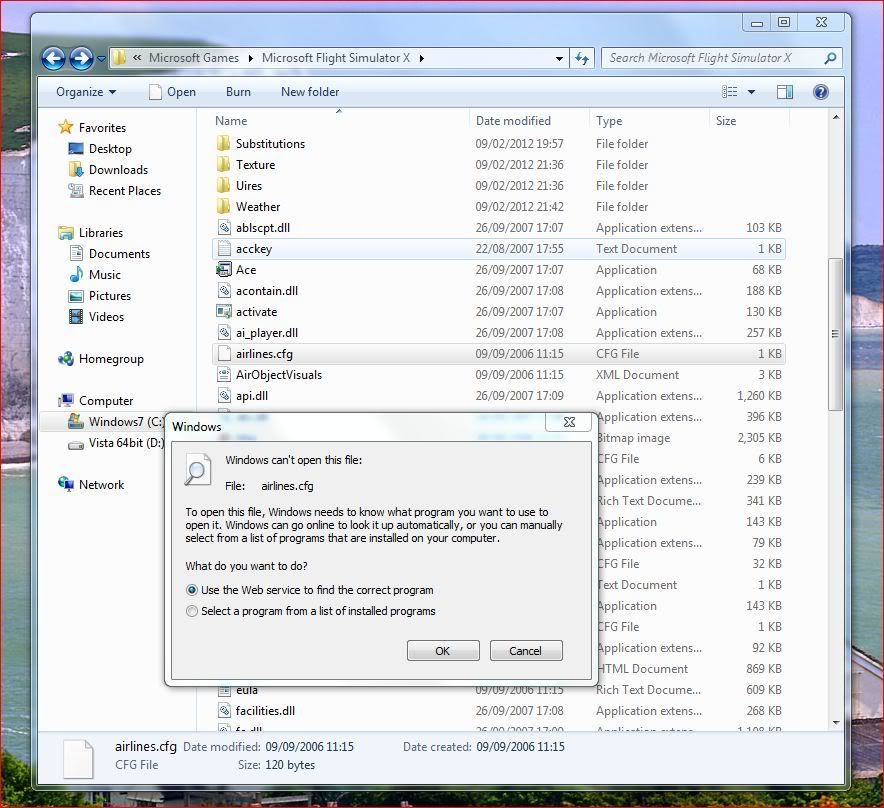Select Network in navigation pane
Viewport: 884px width, 808px height.
(x=91, y=484)
